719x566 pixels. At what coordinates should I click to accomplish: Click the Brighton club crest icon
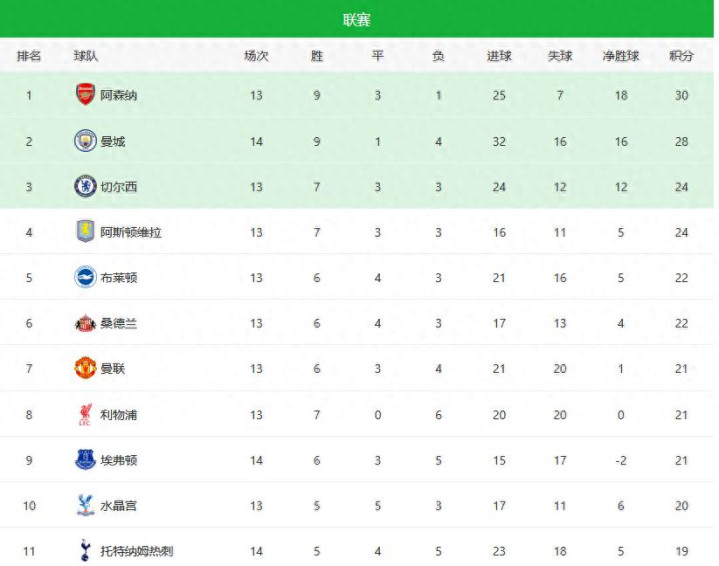click(85, 277)
